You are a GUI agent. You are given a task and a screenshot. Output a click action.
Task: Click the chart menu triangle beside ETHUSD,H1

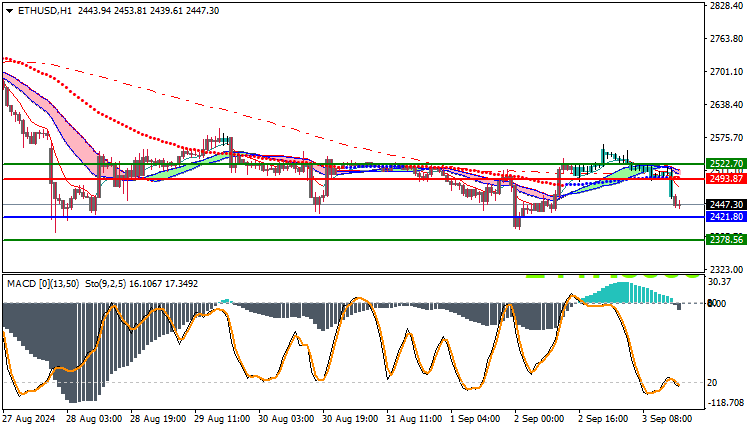10,11
